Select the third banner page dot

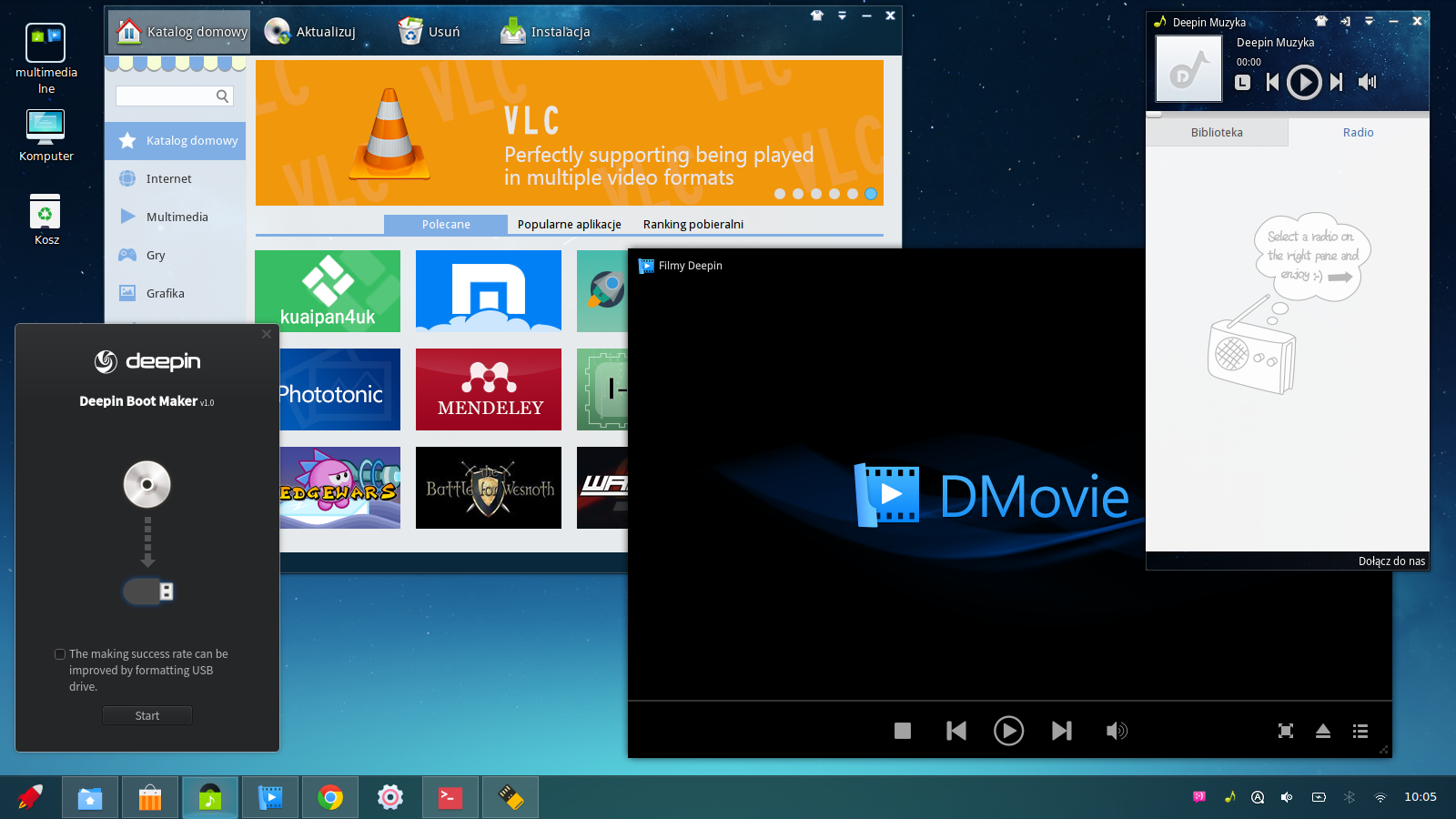[x=816, y=194]
